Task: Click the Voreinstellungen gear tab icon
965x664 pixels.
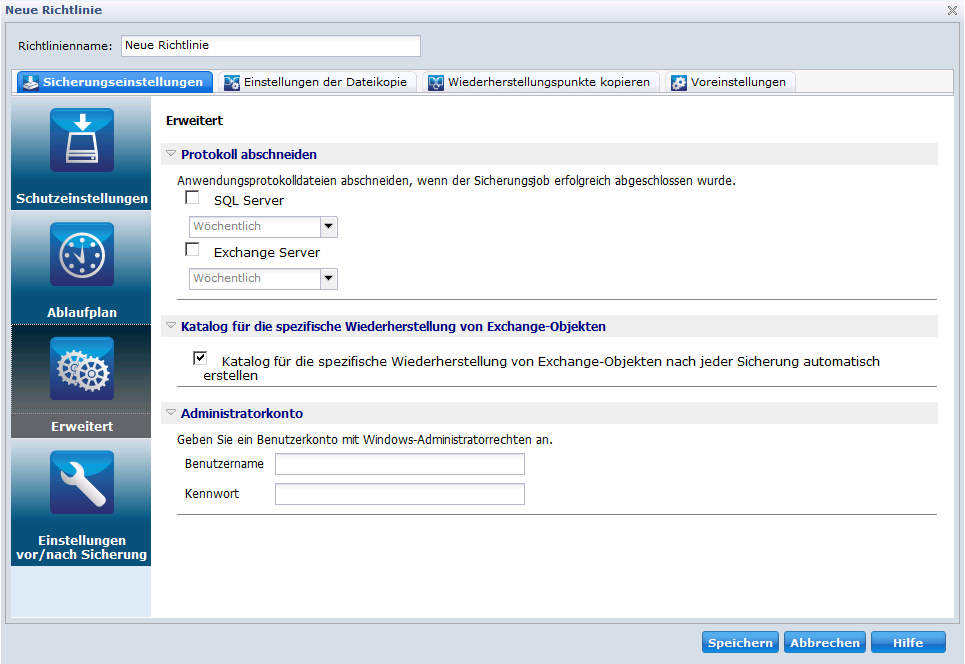Action: 679,82
